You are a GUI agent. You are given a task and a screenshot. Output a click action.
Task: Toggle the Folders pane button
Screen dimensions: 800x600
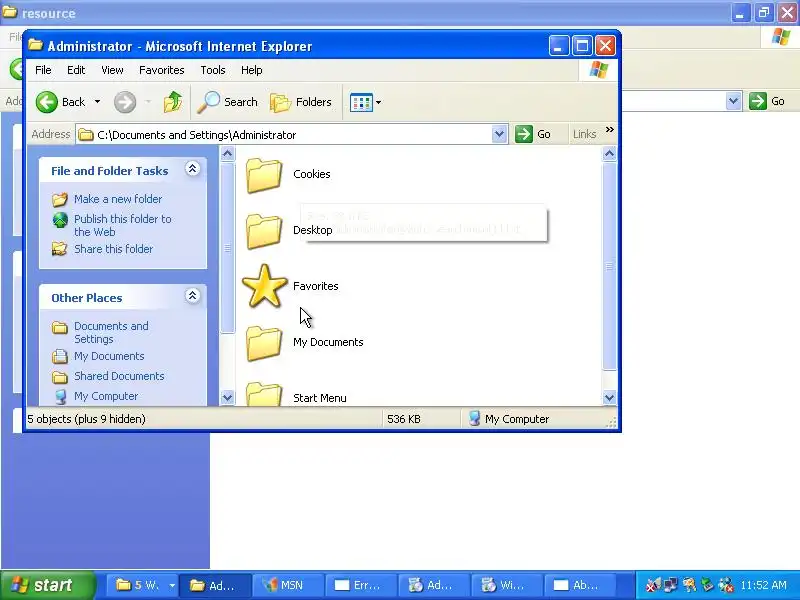tap(301, 102)
